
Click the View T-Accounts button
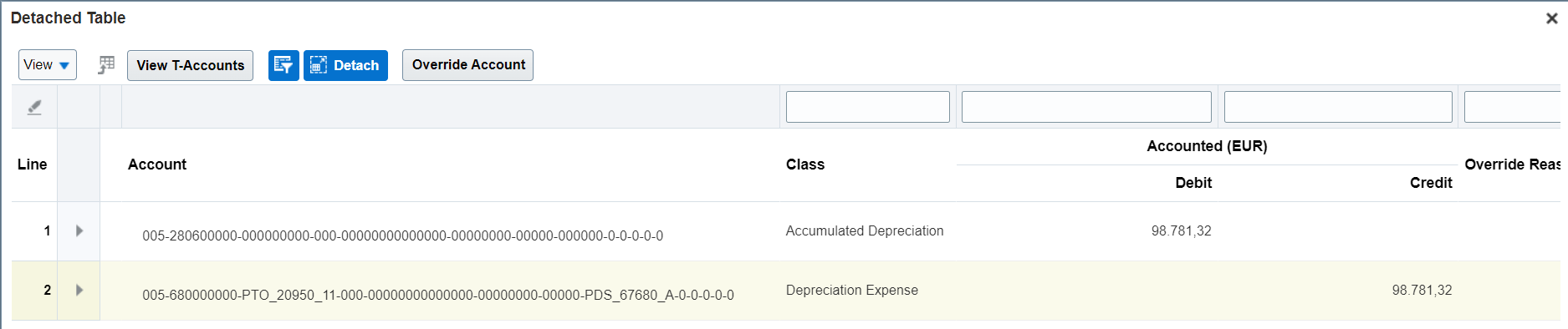pos(190,65)
